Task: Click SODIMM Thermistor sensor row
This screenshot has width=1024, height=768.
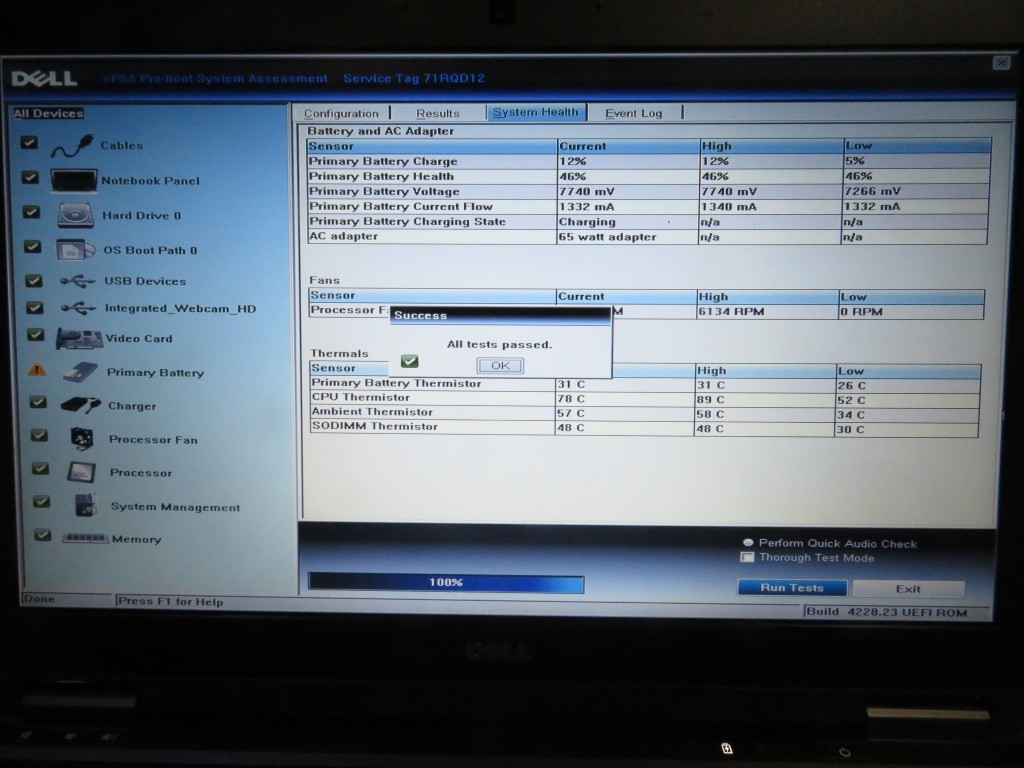Action: 644,428
